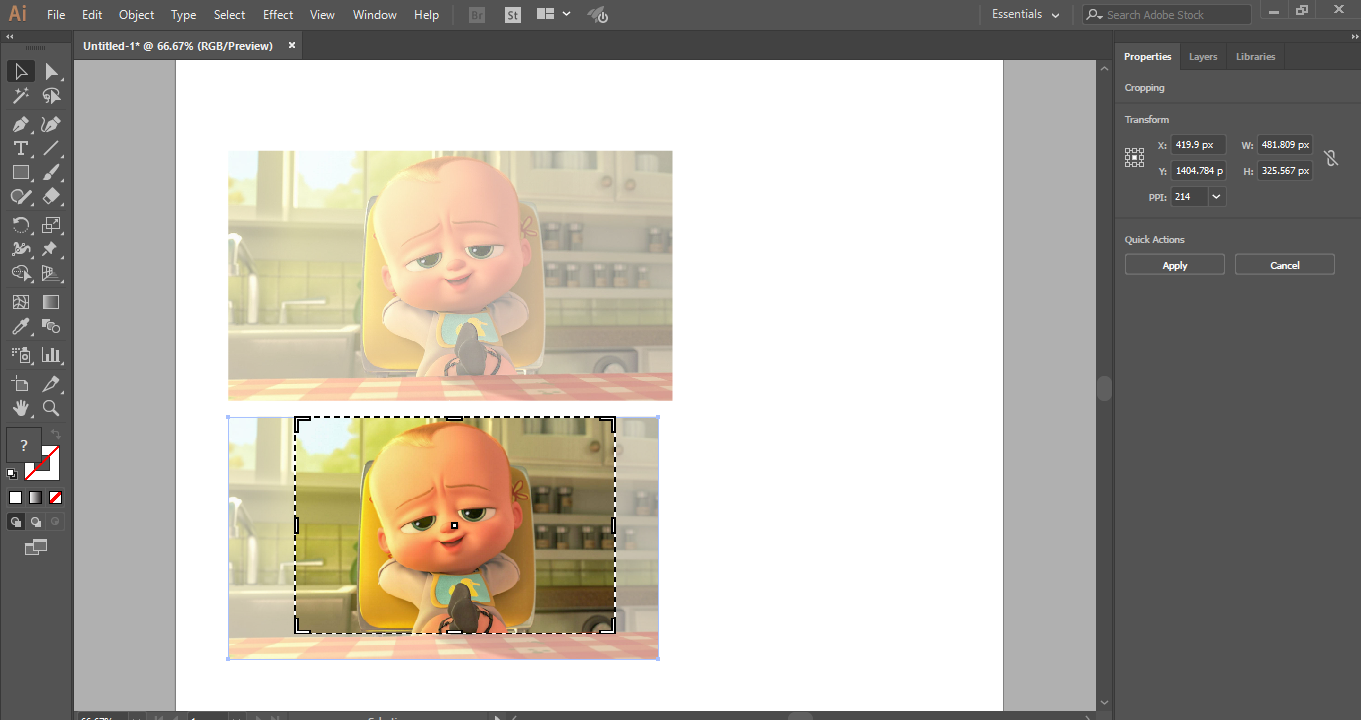The width and height of the screenshot is (1361, 720).
Task: Pick the Hand tool
Action: 20,408
